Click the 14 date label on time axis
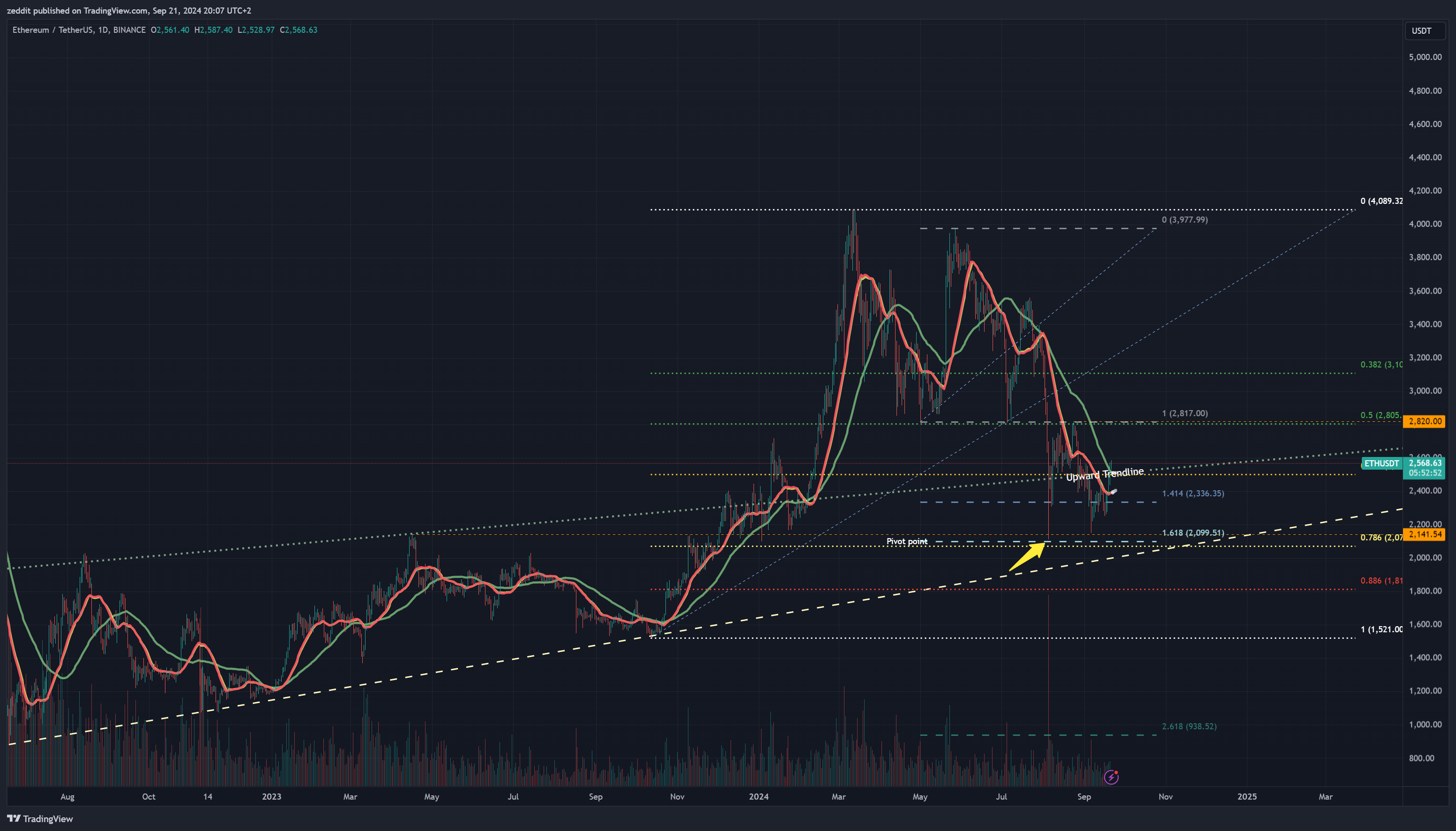Screen dimensions: 1456x831 [208, 796]
